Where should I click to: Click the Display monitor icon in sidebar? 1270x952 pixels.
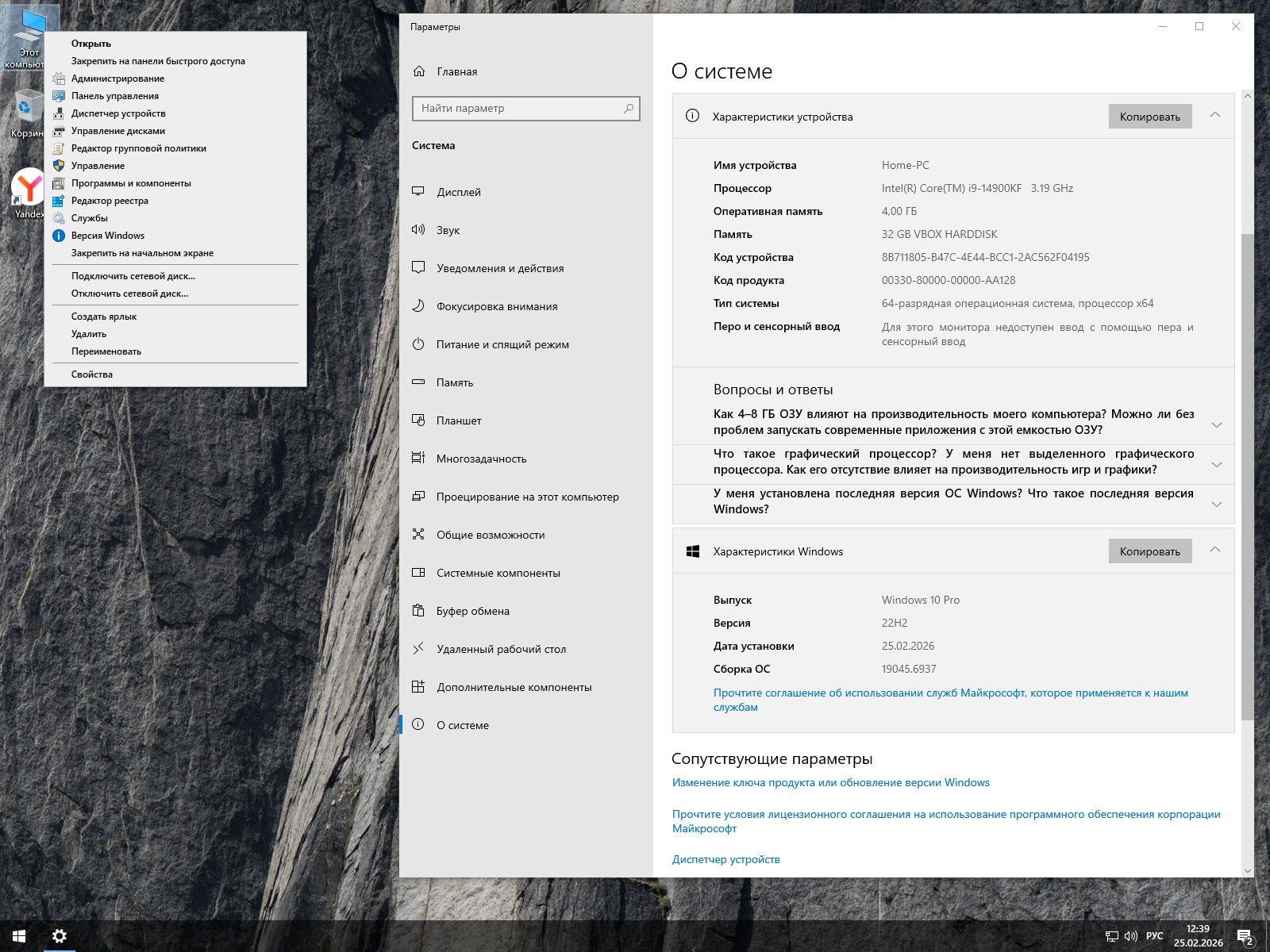(x=418, y=191)
